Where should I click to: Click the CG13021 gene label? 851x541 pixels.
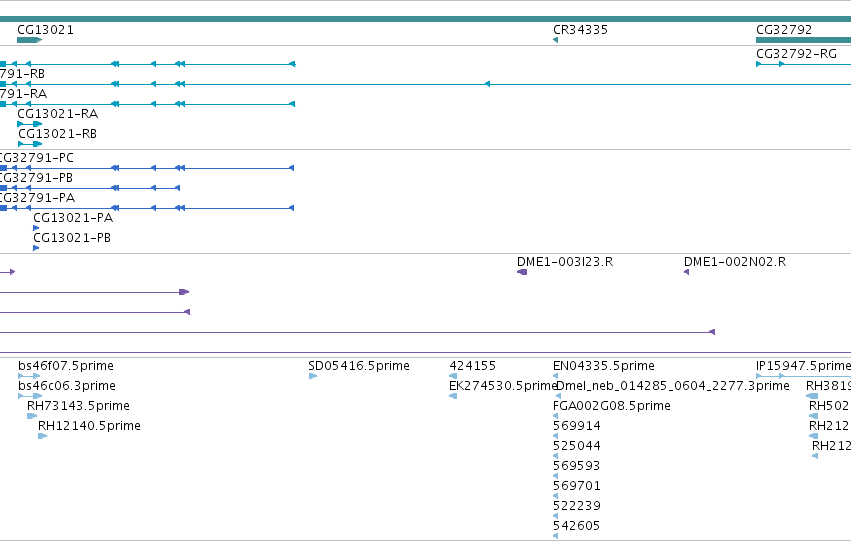46,30
